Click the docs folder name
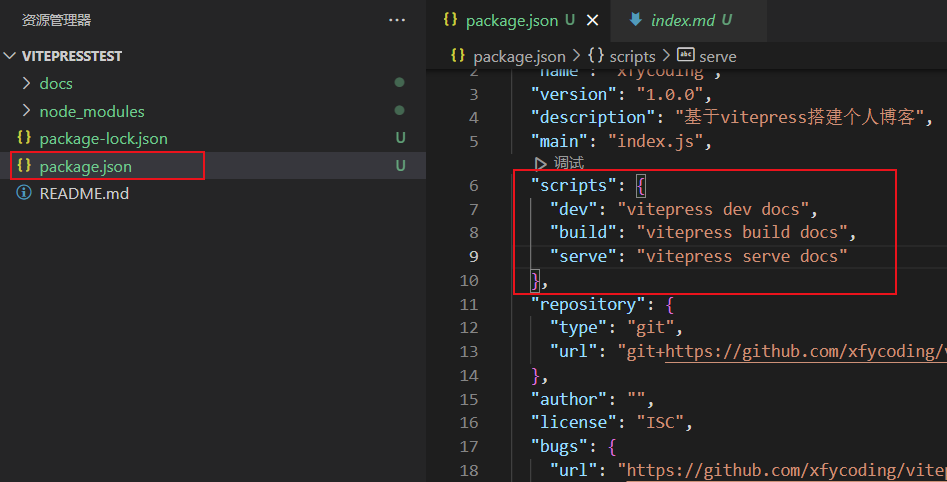947x482 pixels. [x=56, y=83]
